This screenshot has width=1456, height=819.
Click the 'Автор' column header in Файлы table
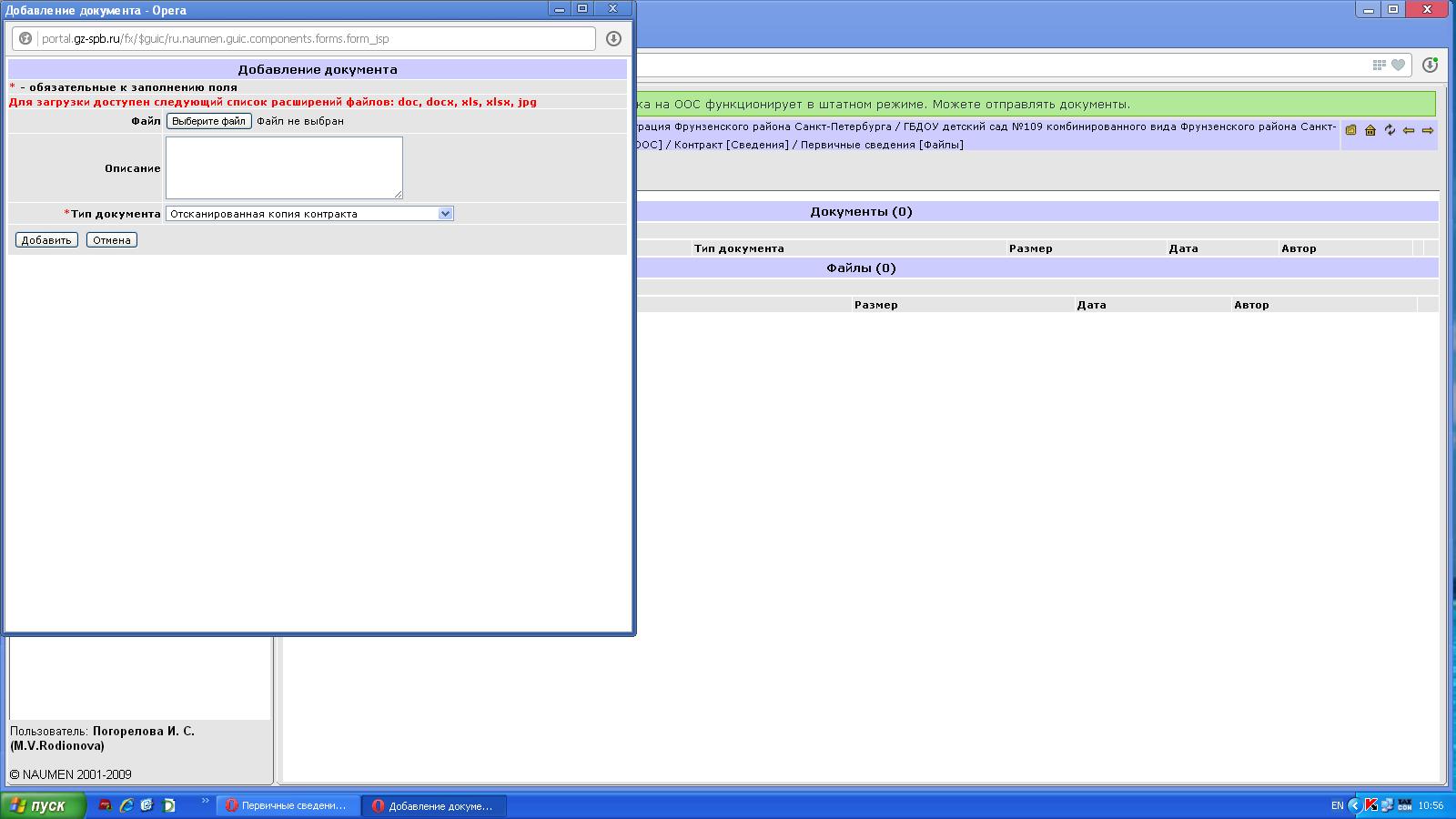pyautogui.click(x=1251, y=305)
